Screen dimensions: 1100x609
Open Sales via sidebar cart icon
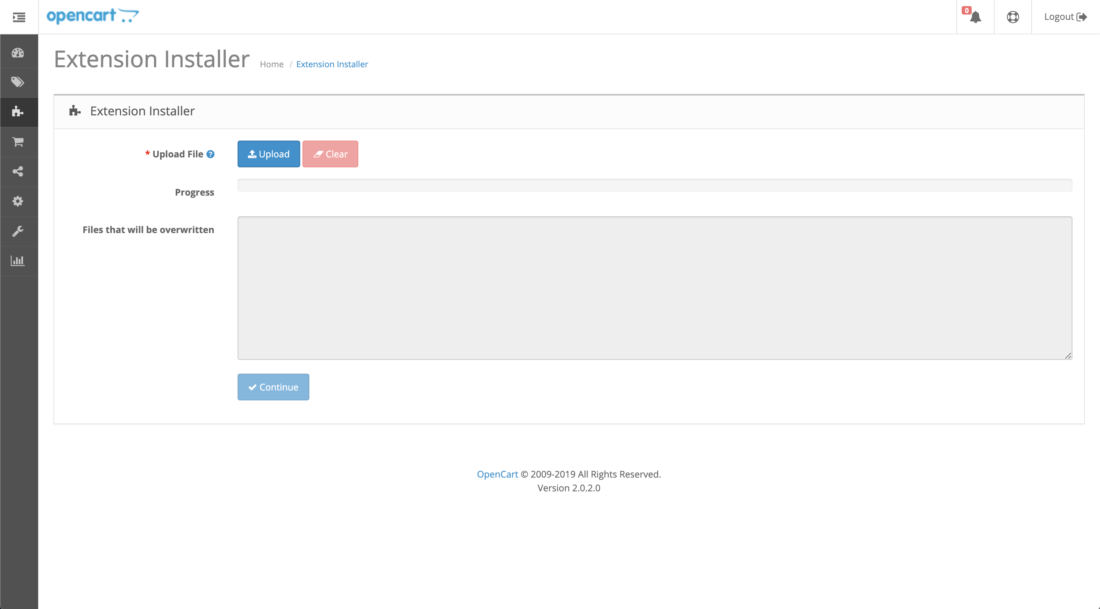[x=18, y=142]
